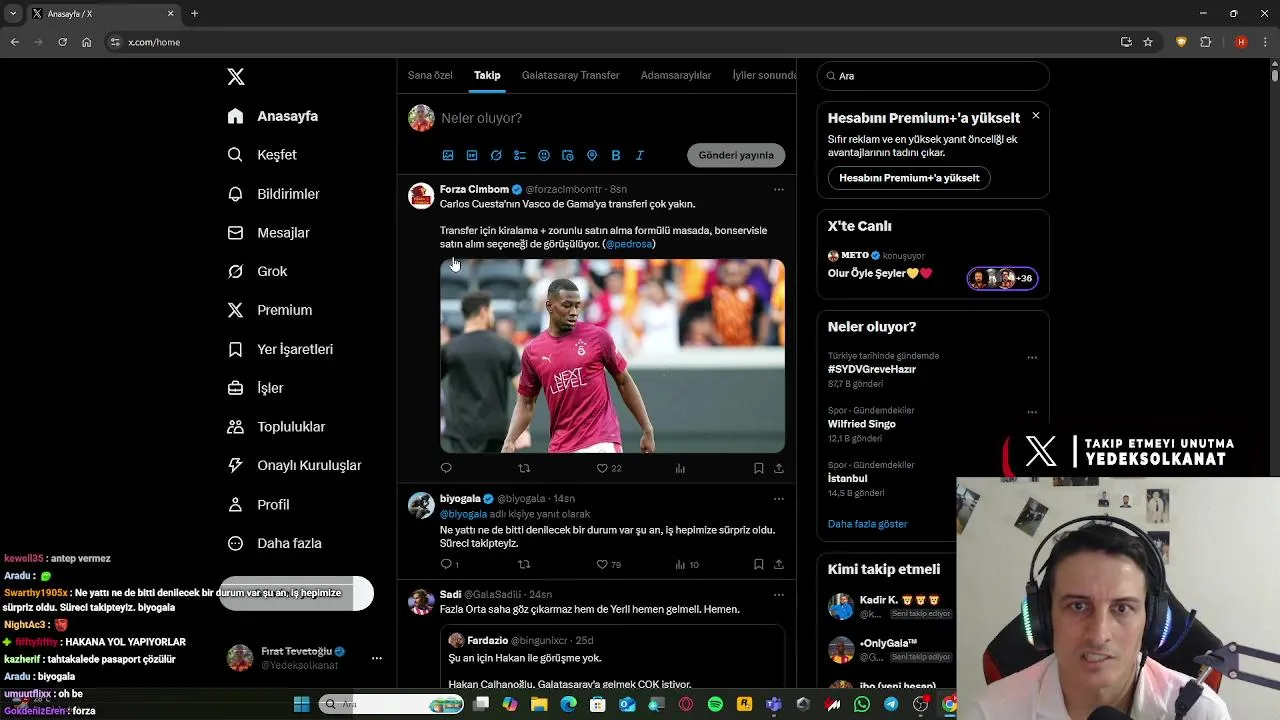
Task: Open Premium from the sidebar
Action: pos(270,310)
